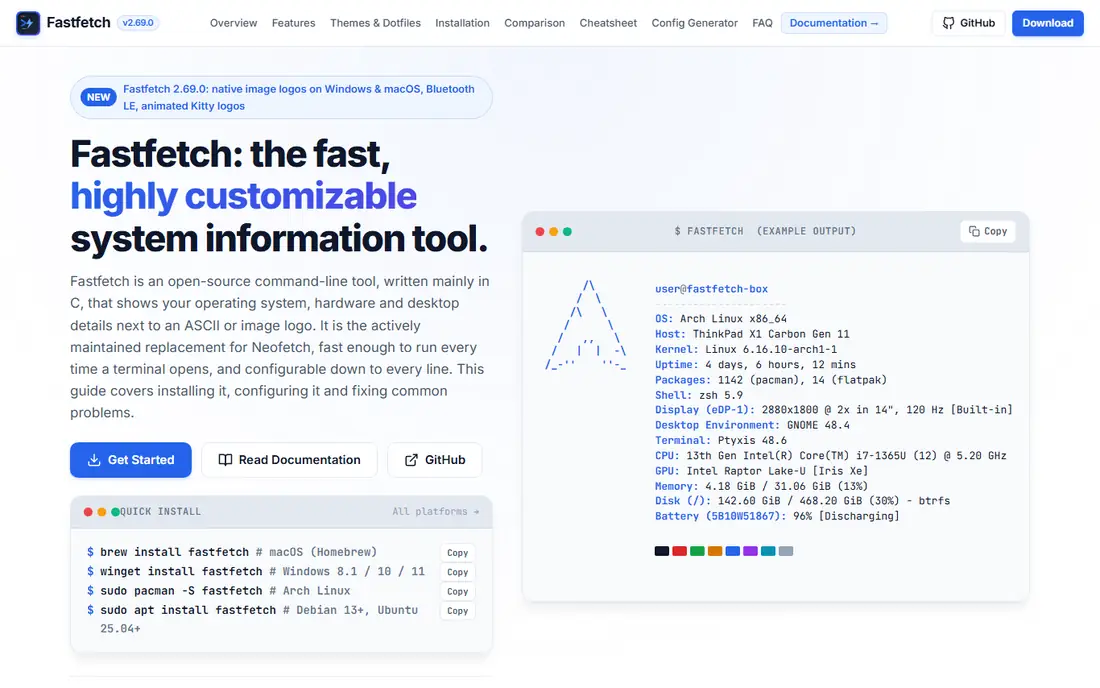The height and width of the screenshot is (688, 1100).
Task: Click the Desktop Environment: GNOME 48.4 line
Action: click(752, 425)
